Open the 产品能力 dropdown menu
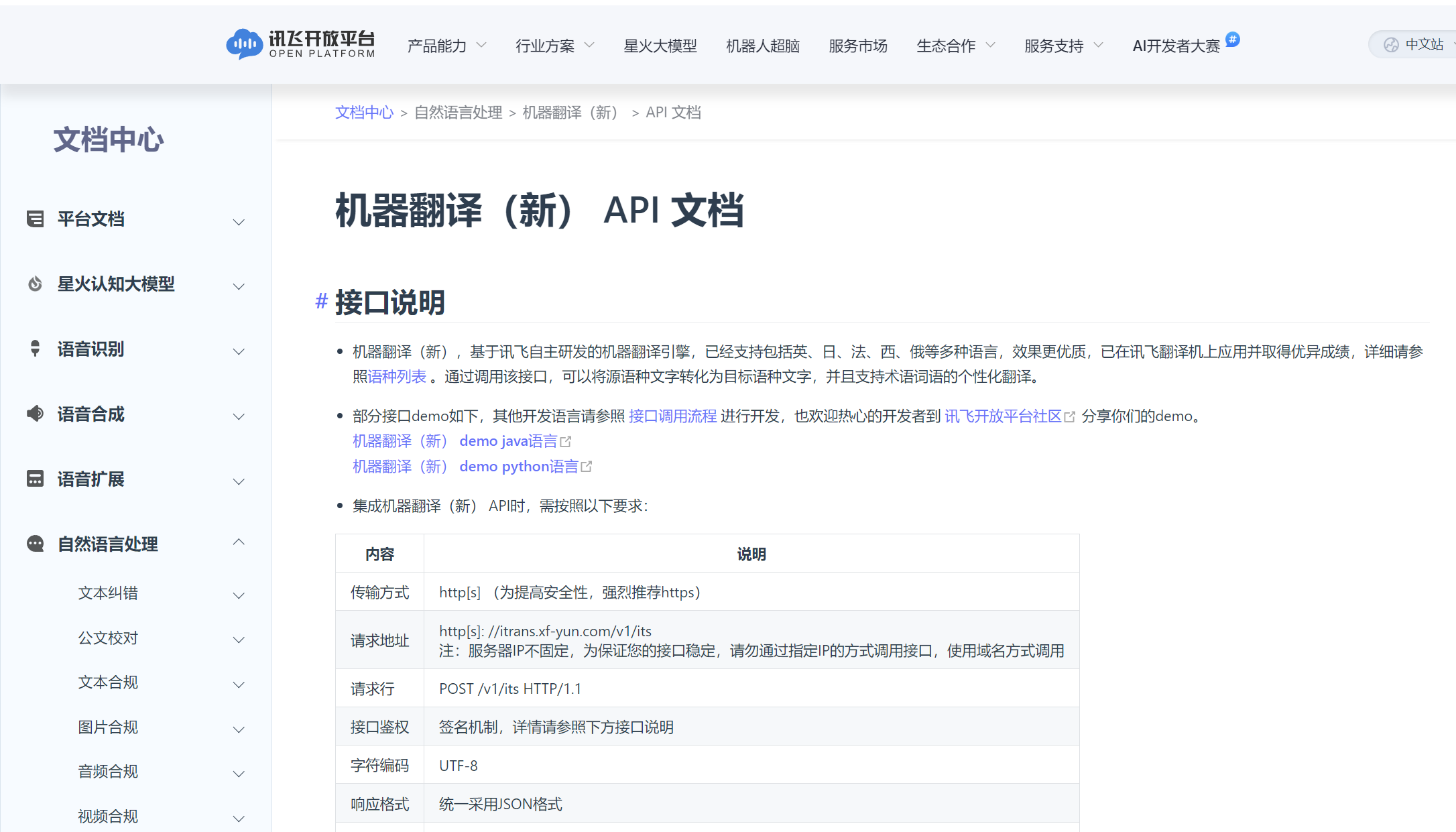The image size is (1456, 832). tap(446, 46)
